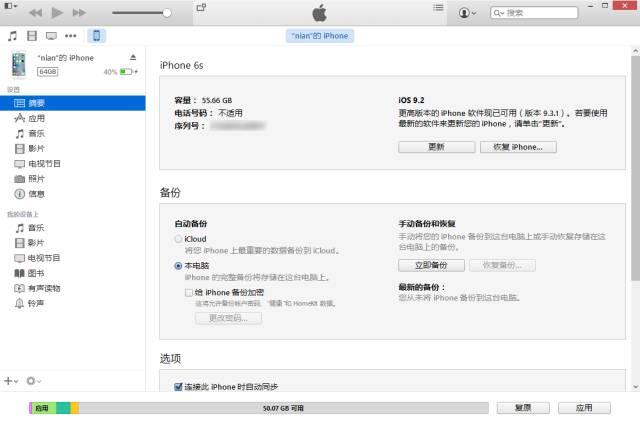Image resolution: width=640 pixels, height=424 pixels.
Task: Click the scrollbar up arrow
Action: tap(636, 51)
